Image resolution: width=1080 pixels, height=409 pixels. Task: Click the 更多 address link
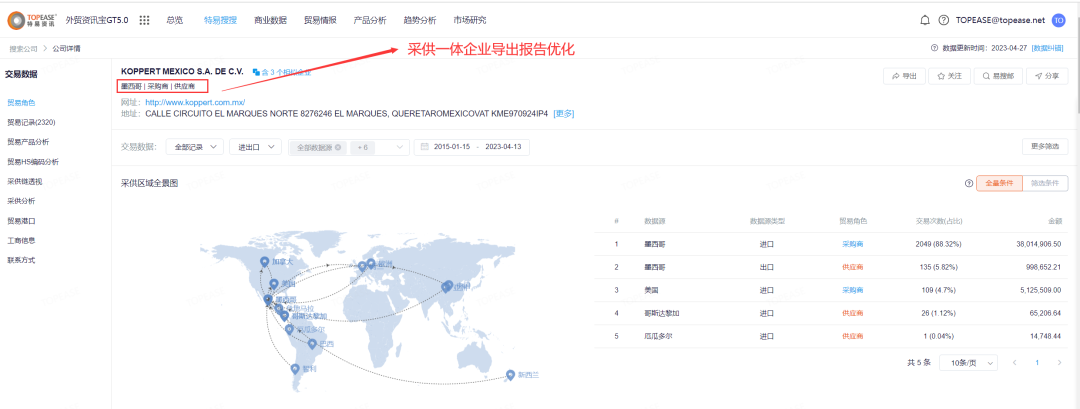pyautogui.click(x=563, y=114)
